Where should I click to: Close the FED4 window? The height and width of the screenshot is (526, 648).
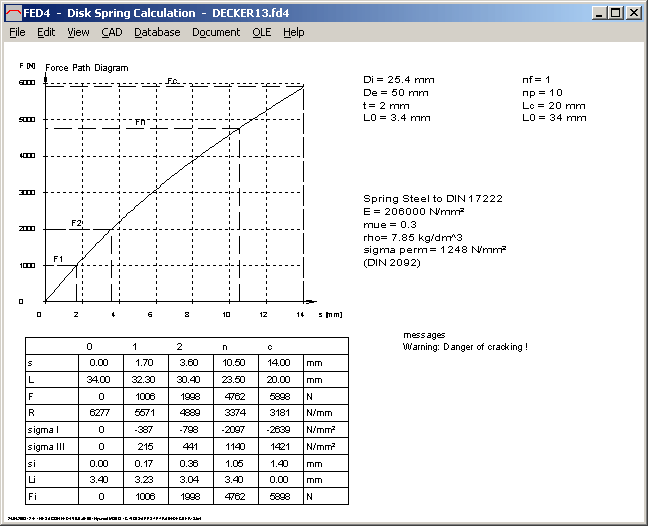pyautogui.click(x=632, y=13)
